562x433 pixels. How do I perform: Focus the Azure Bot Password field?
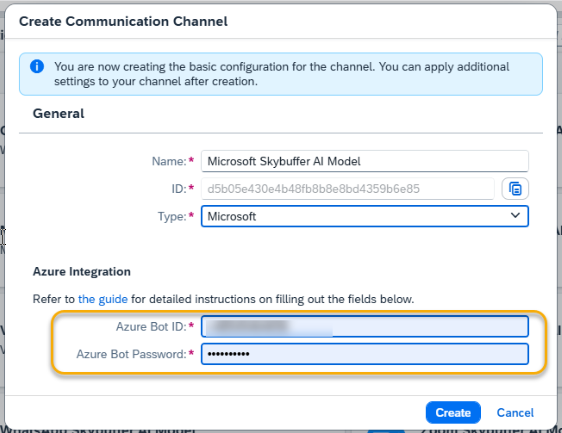click(x=365, y=354)
